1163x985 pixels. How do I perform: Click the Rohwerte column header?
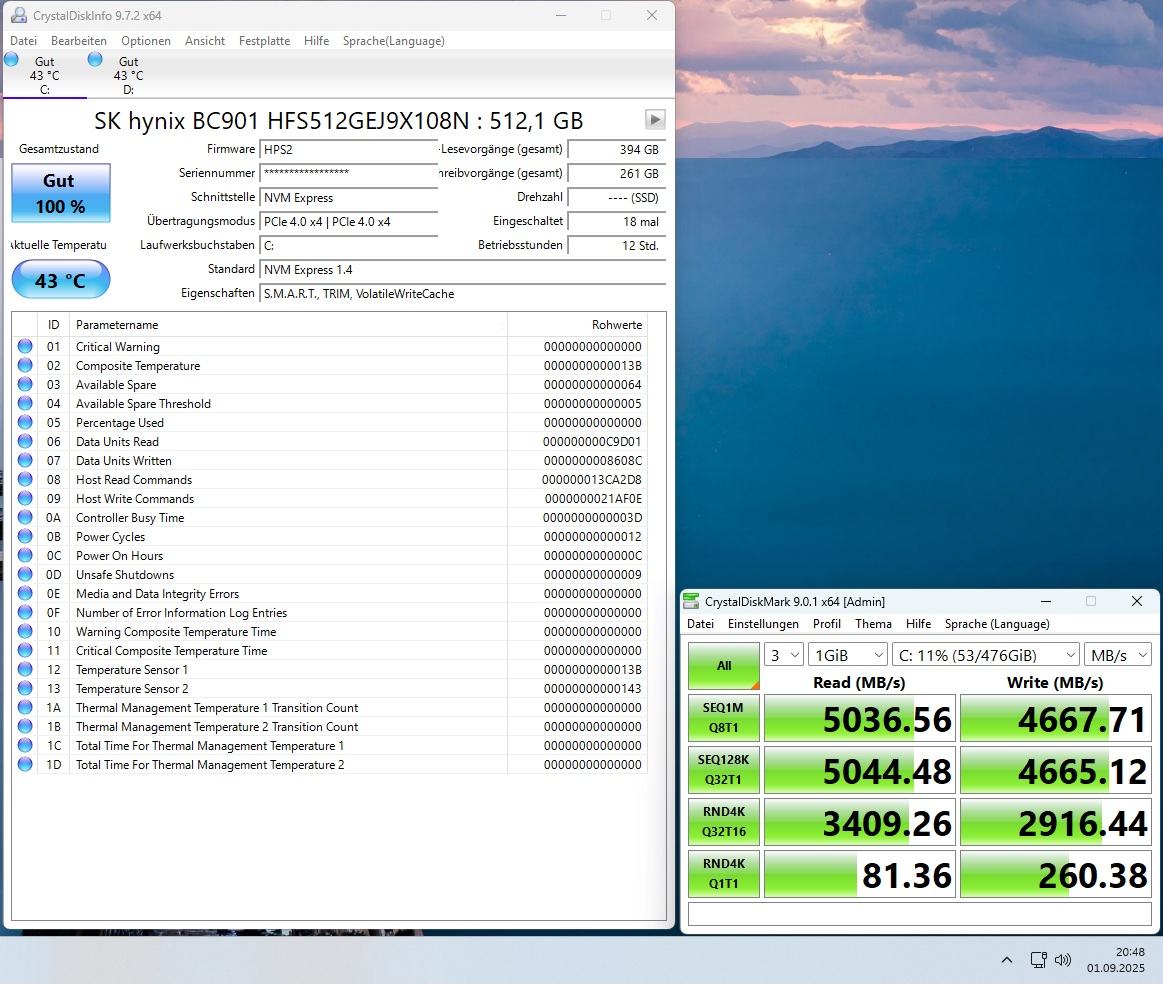[578, 325]
